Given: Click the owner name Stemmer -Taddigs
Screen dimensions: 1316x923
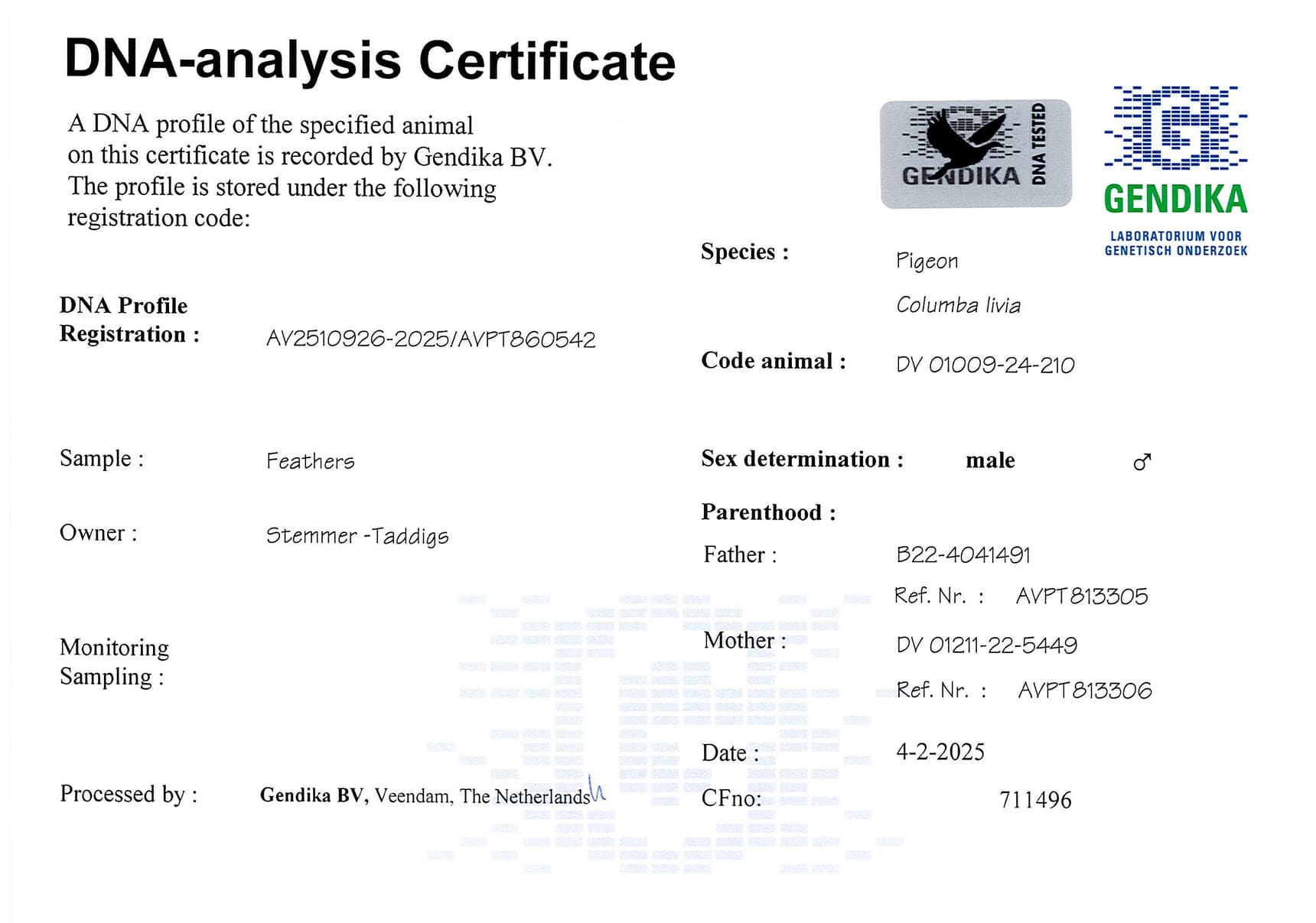Looking at the screenshot, I should [357, 535].
